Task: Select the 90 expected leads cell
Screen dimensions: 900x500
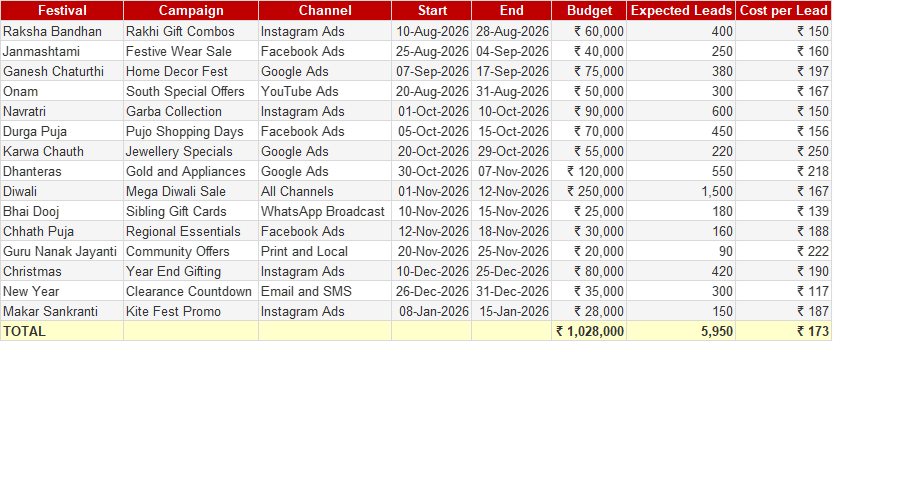Action: [x=681, y=251]
